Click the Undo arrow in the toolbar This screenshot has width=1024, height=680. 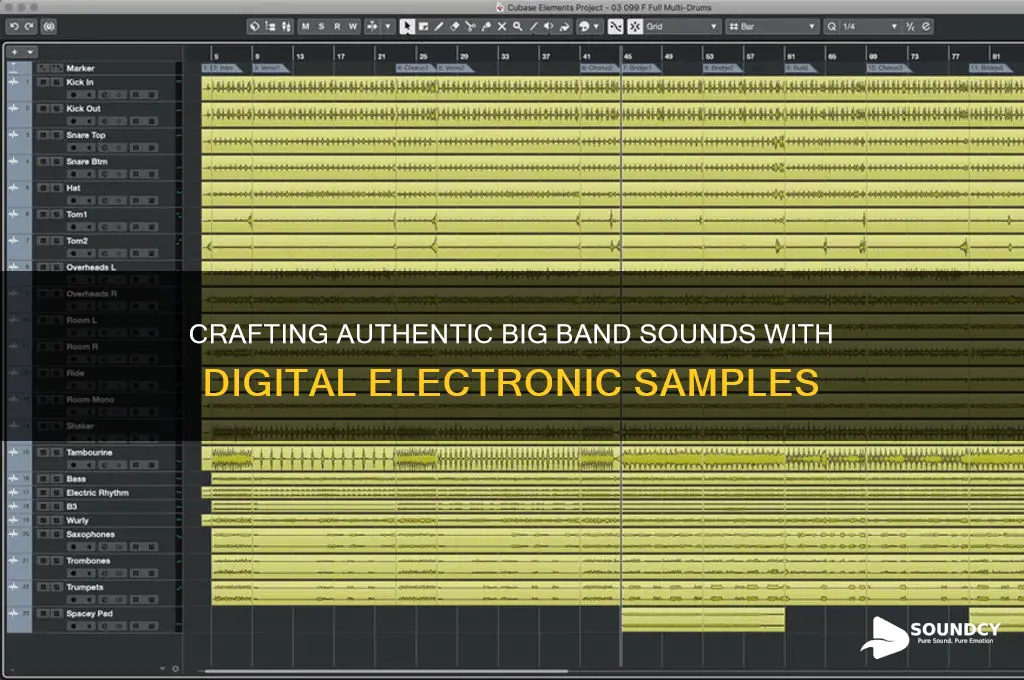point(14,26)
